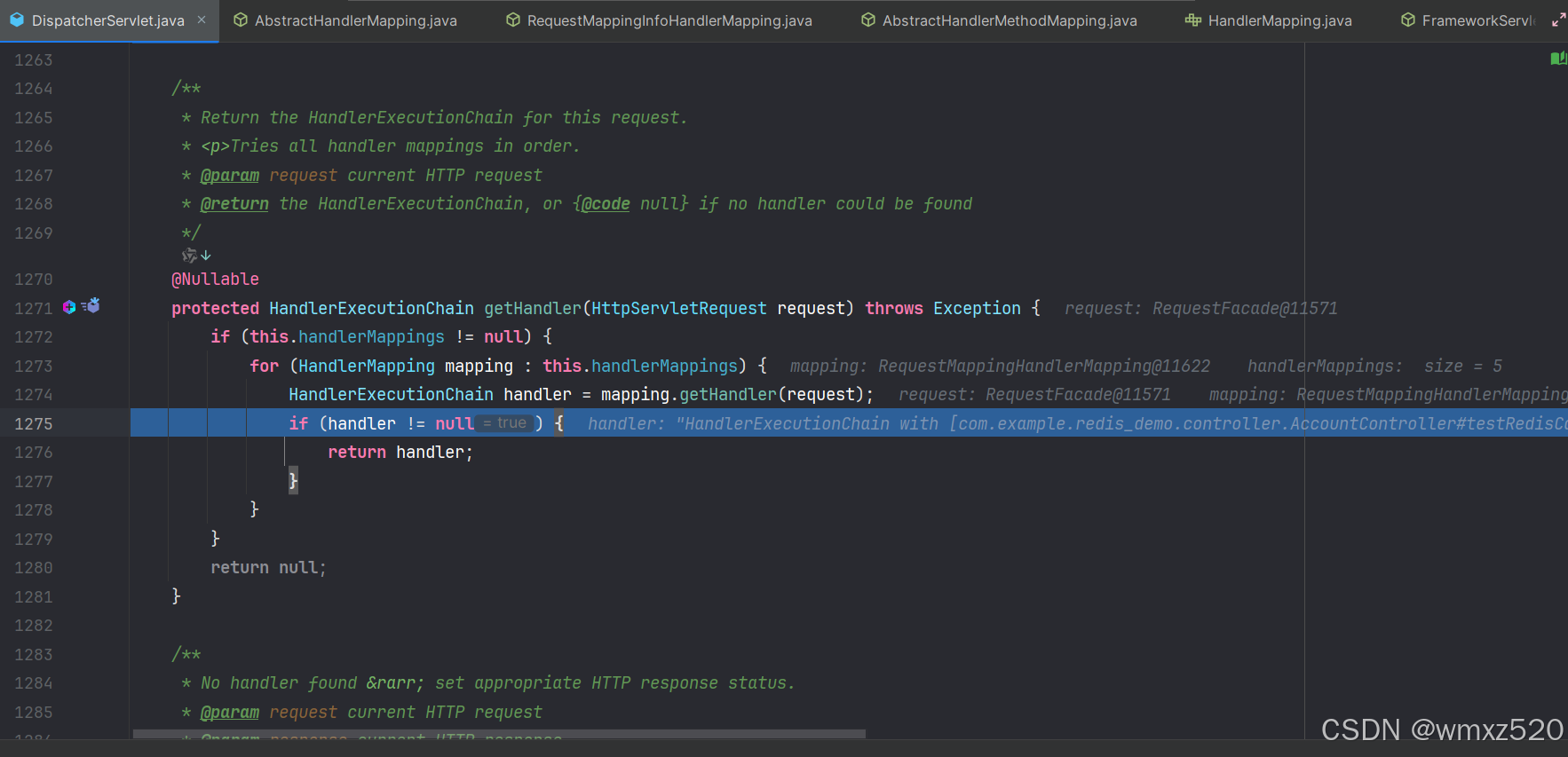Click line number 1280 in the gutter
1568x757 pixels.
(x=33, y=568)
